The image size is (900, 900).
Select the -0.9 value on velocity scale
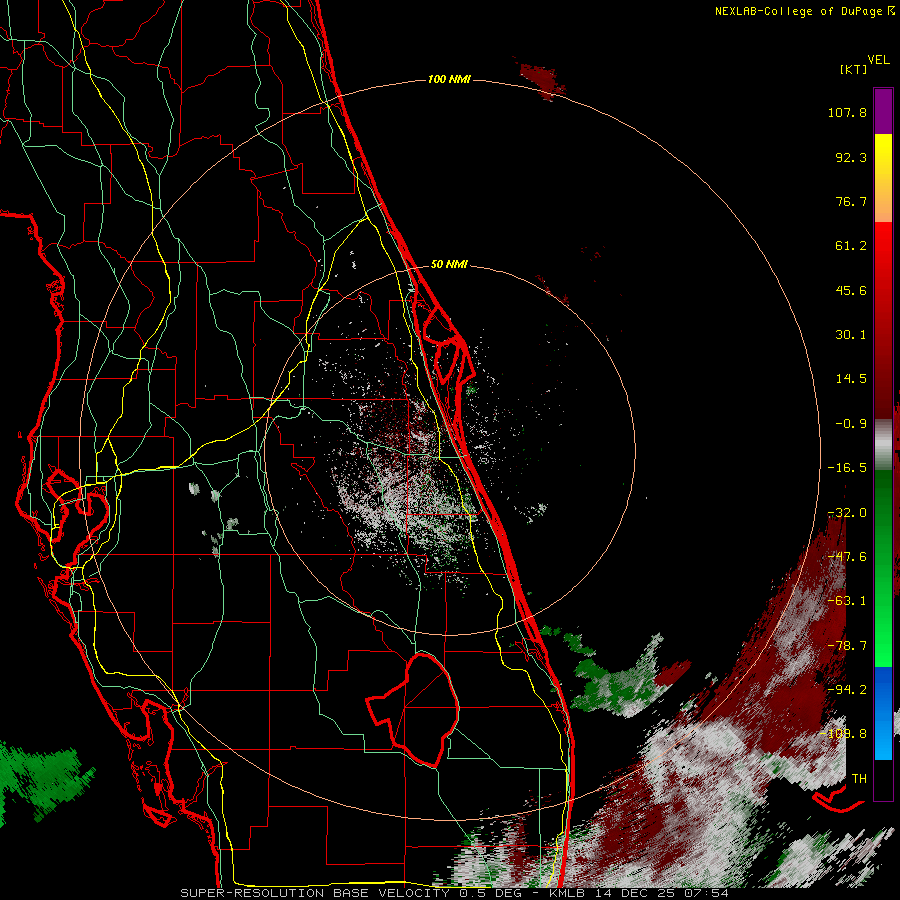click(x=851, y=424)
